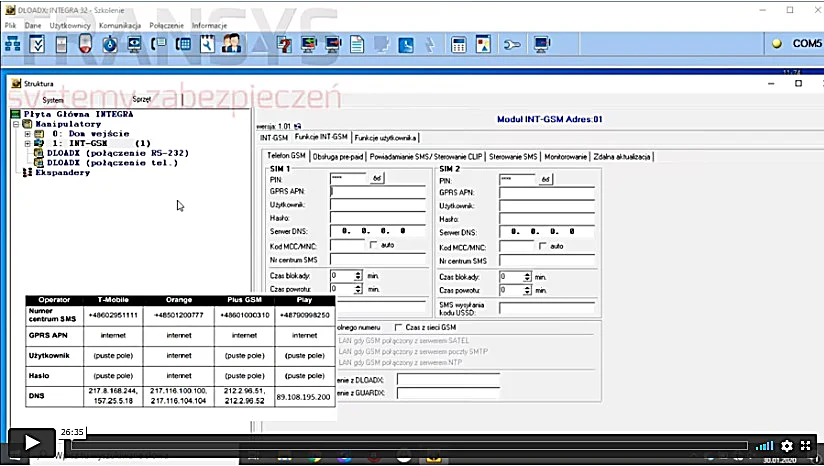Image resolution: width=824 pixels, height=466 pixels.
Task: Click the phone with message toolbar icon
Action: click(x=159, y=44)
